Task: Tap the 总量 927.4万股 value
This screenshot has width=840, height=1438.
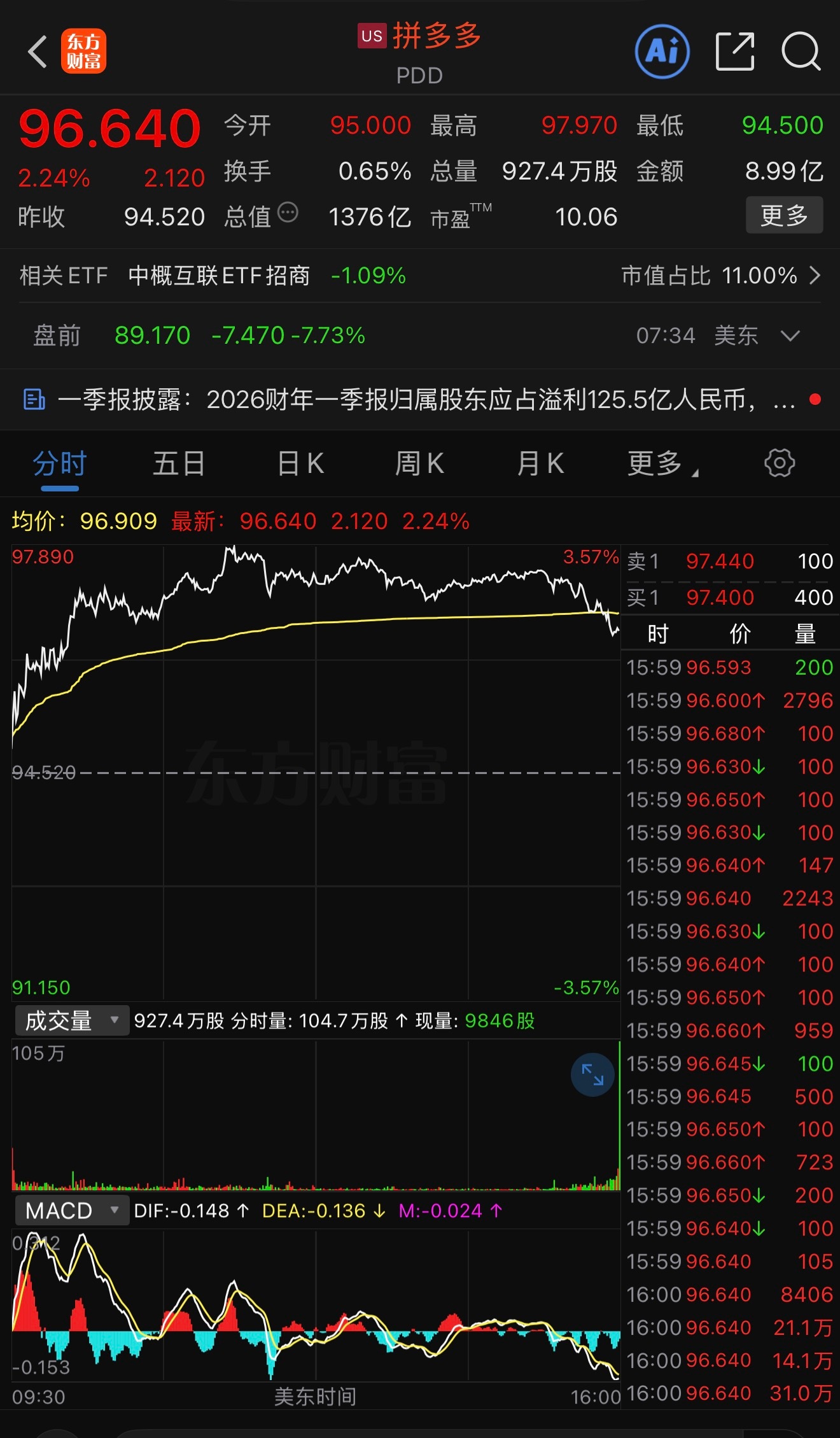Action: pyautogui.click(x=559, y=171)
